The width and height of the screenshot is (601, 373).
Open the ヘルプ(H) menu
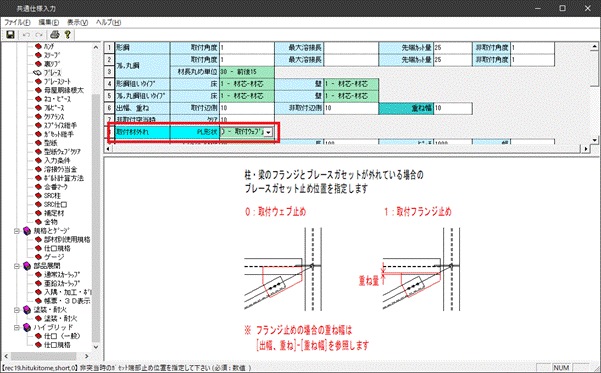(108, 23)
